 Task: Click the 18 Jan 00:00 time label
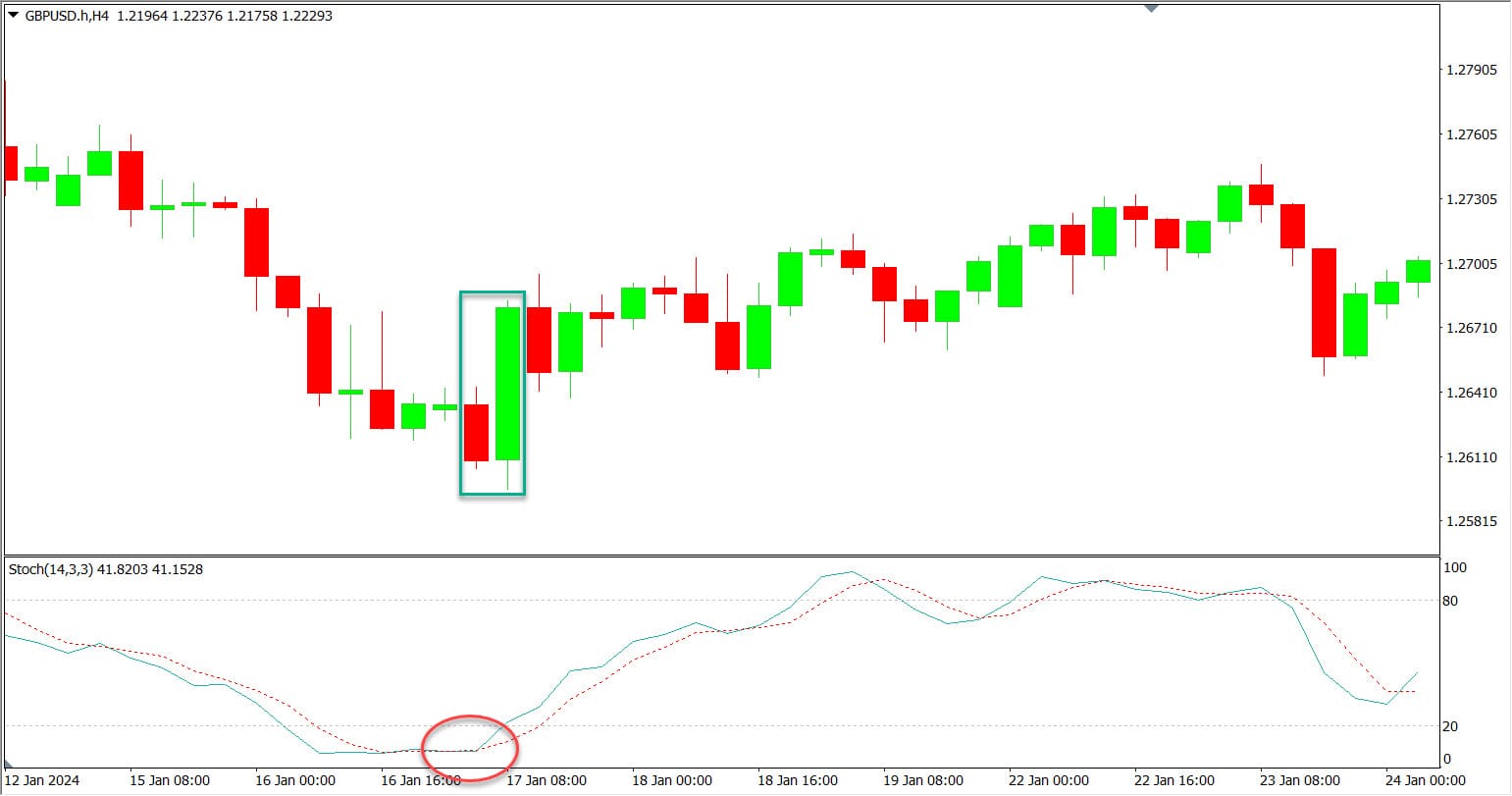pos(672,781)
